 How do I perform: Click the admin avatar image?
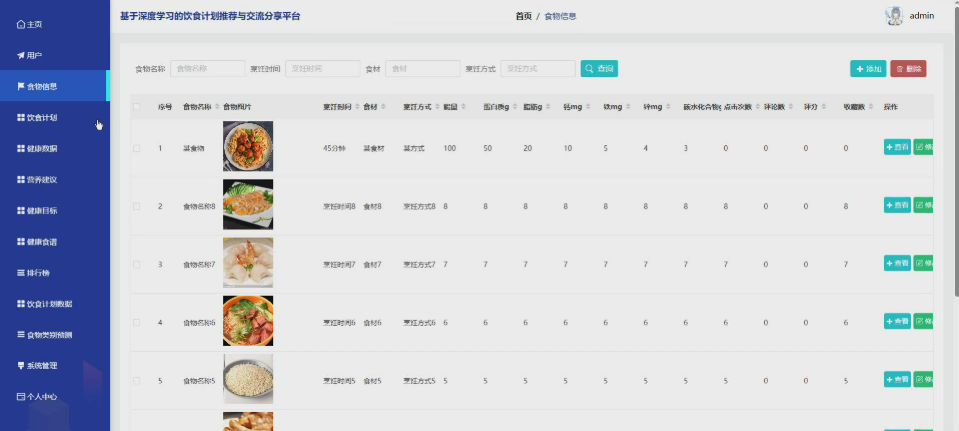tap(894, 16)
